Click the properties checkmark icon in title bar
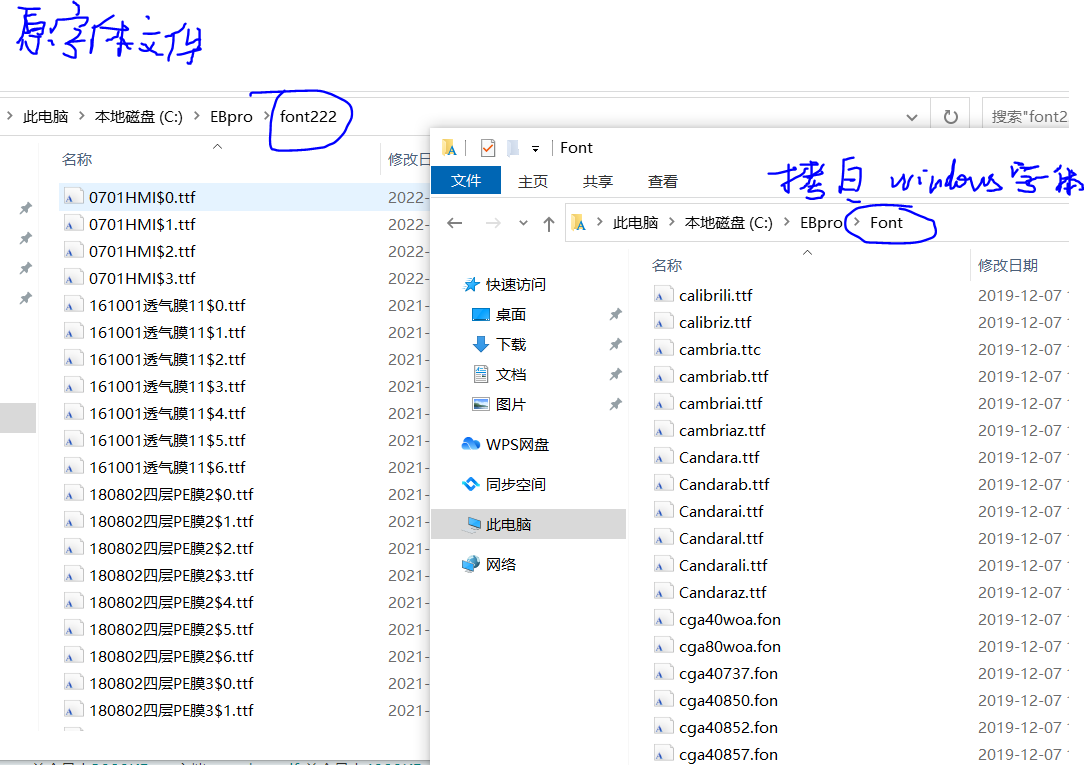The width and height of the screenshot is (1084, 765). (488, 148)
